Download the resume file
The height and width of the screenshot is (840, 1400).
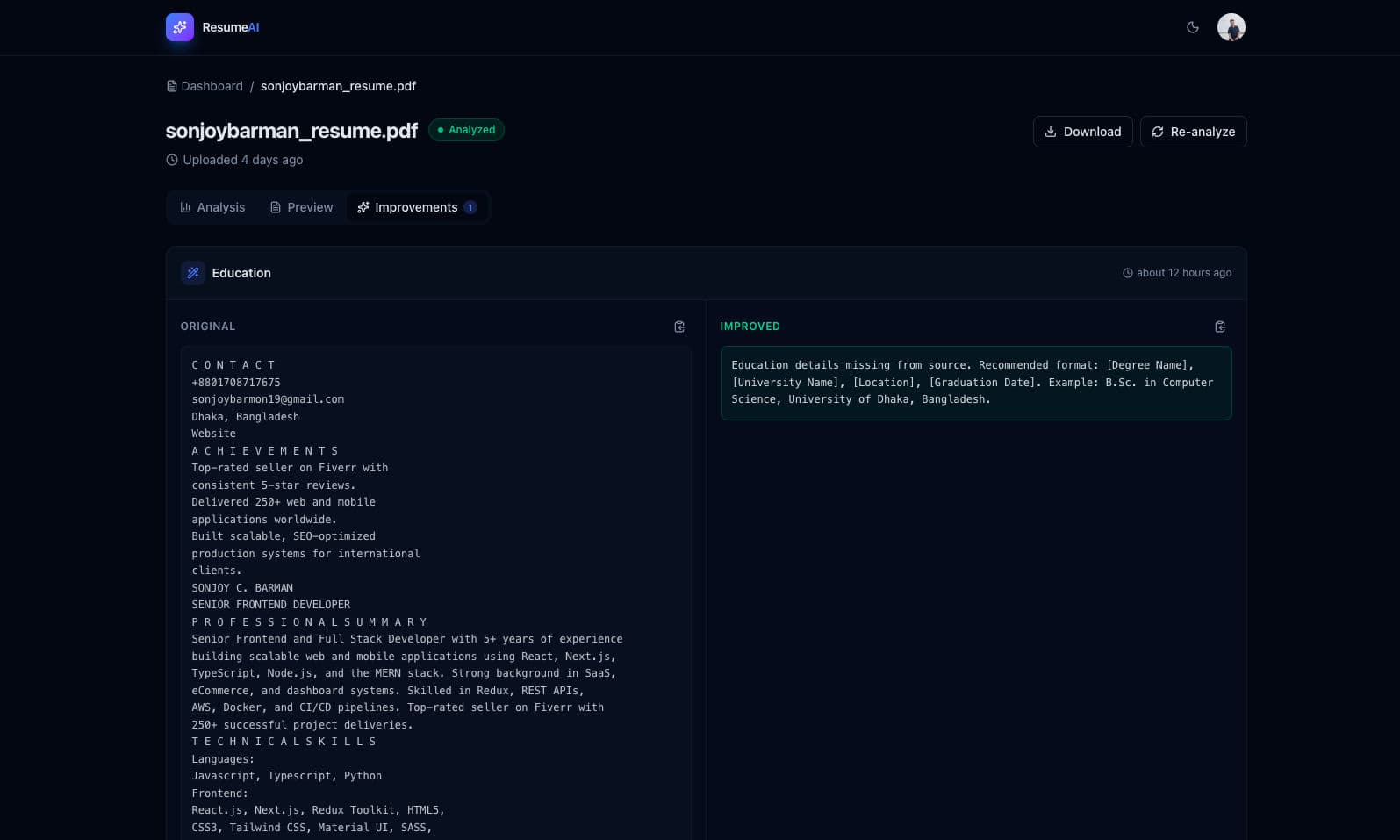1082,132
